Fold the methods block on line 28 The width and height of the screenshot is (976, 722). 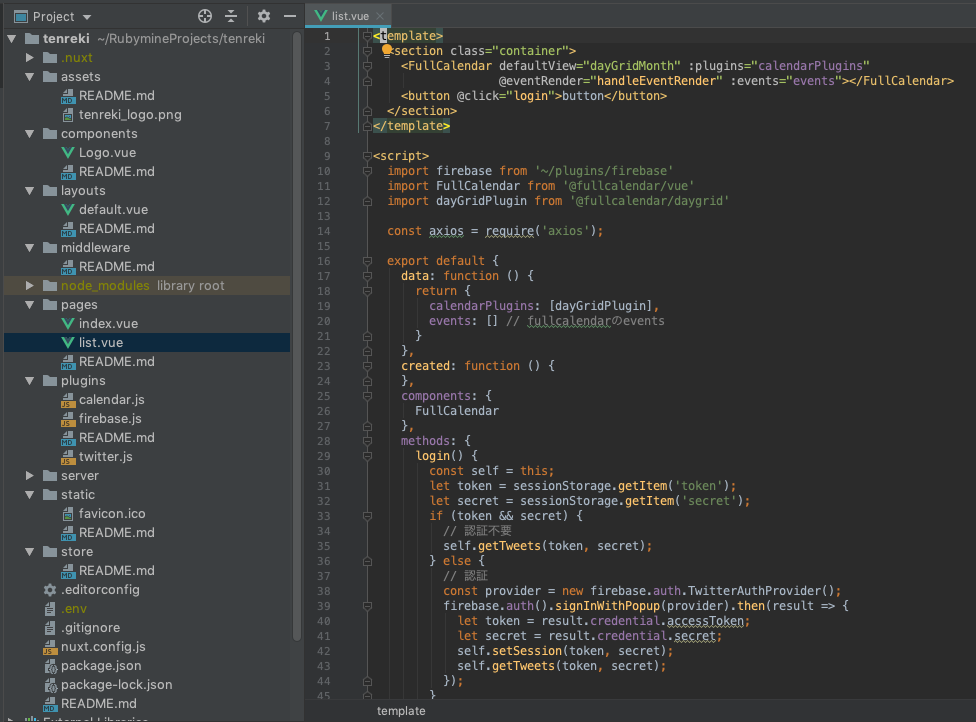[367, 441]
